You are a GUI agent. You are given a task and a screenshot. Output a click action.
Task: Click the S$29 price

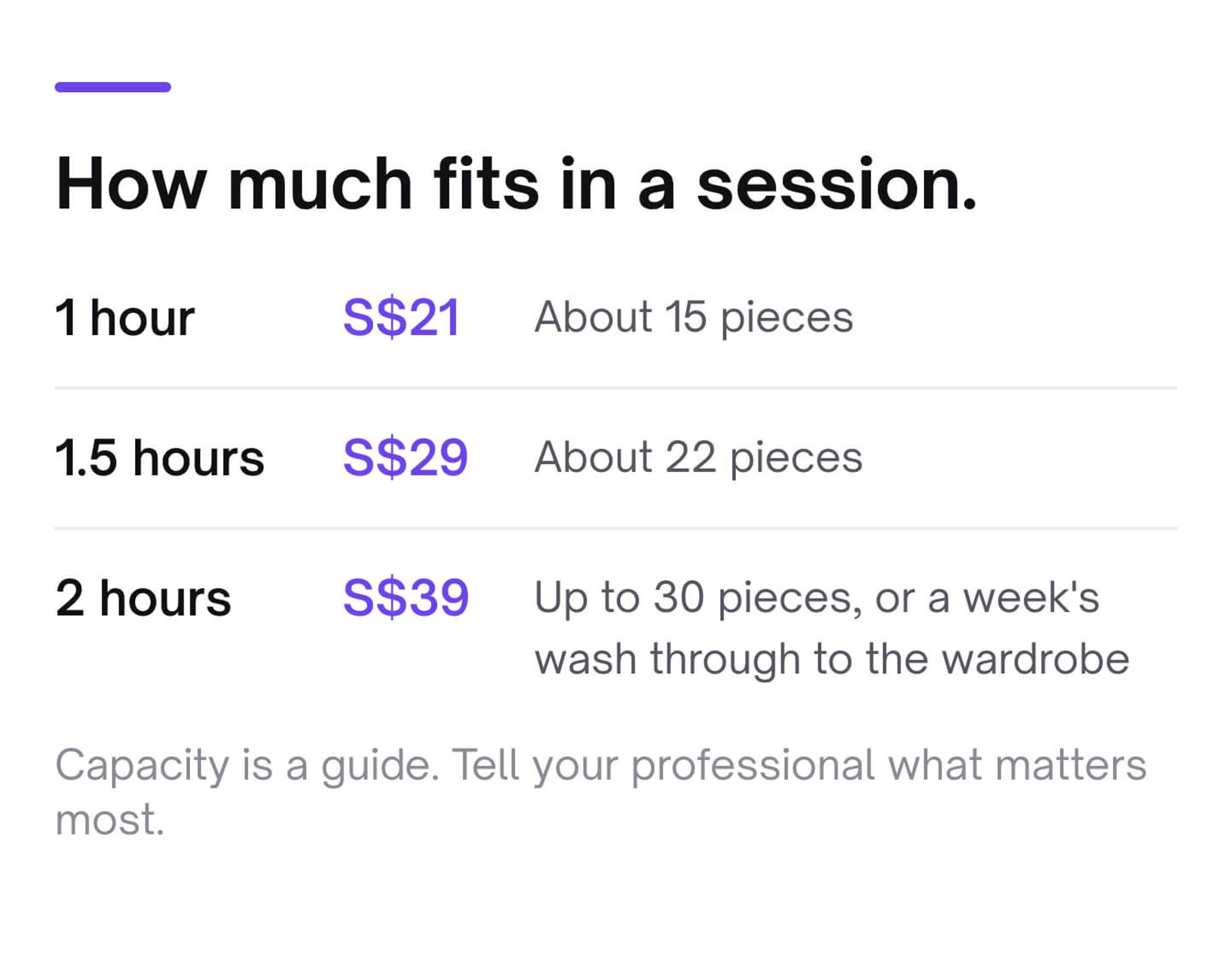click(405, 458)
